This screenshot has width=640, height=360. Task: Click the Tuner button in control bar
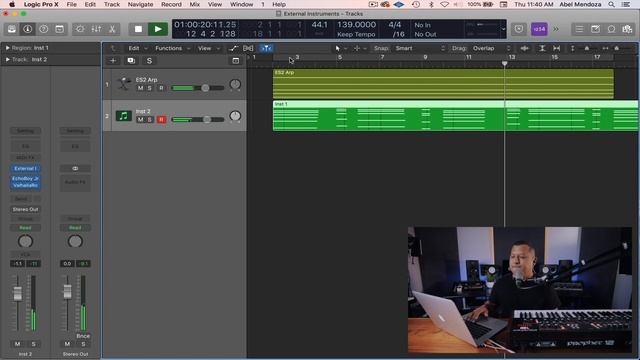519,29
